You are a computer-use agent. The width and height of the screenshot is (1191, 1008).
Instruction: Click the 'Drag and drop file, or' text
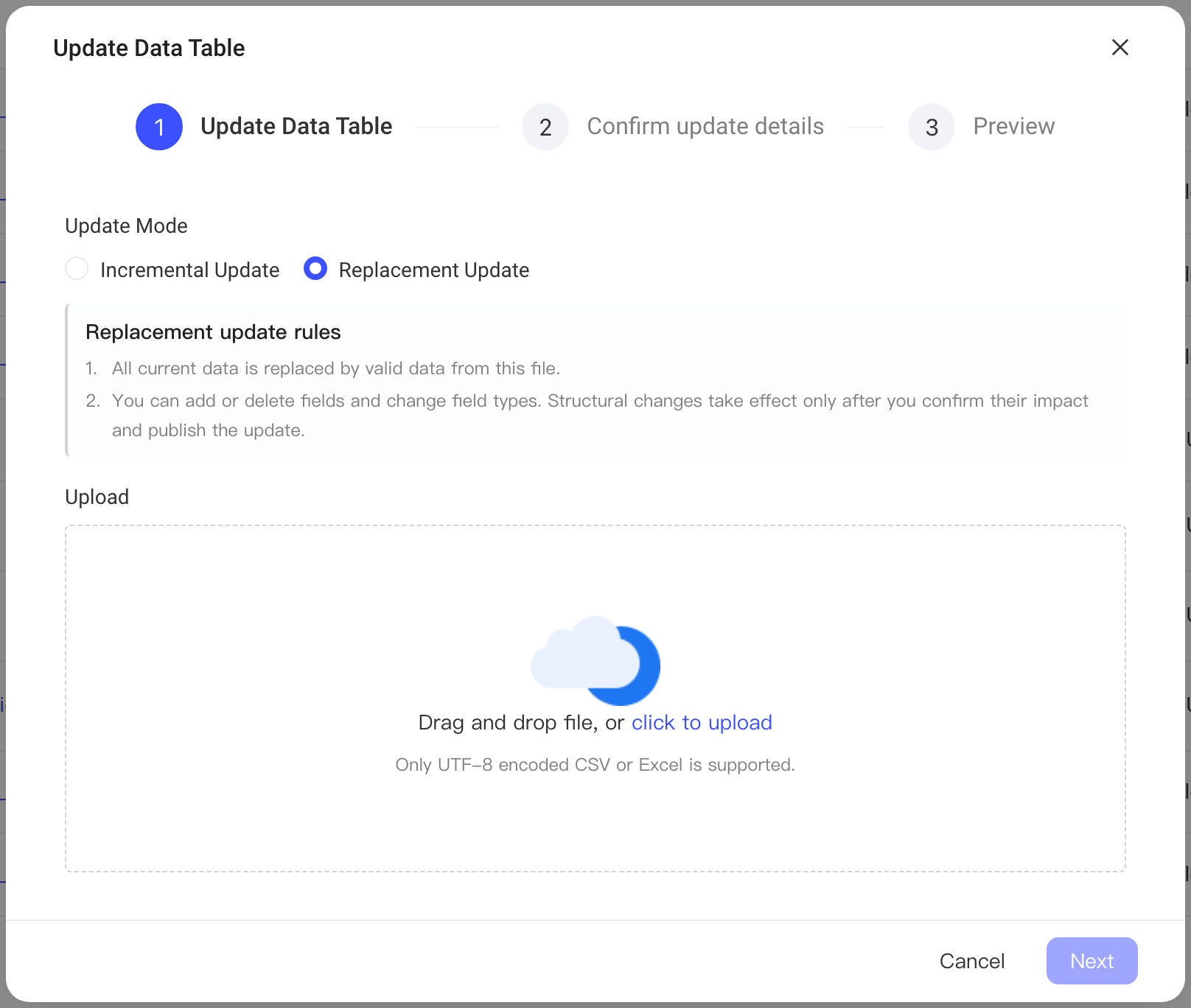(x=521, y=722)
